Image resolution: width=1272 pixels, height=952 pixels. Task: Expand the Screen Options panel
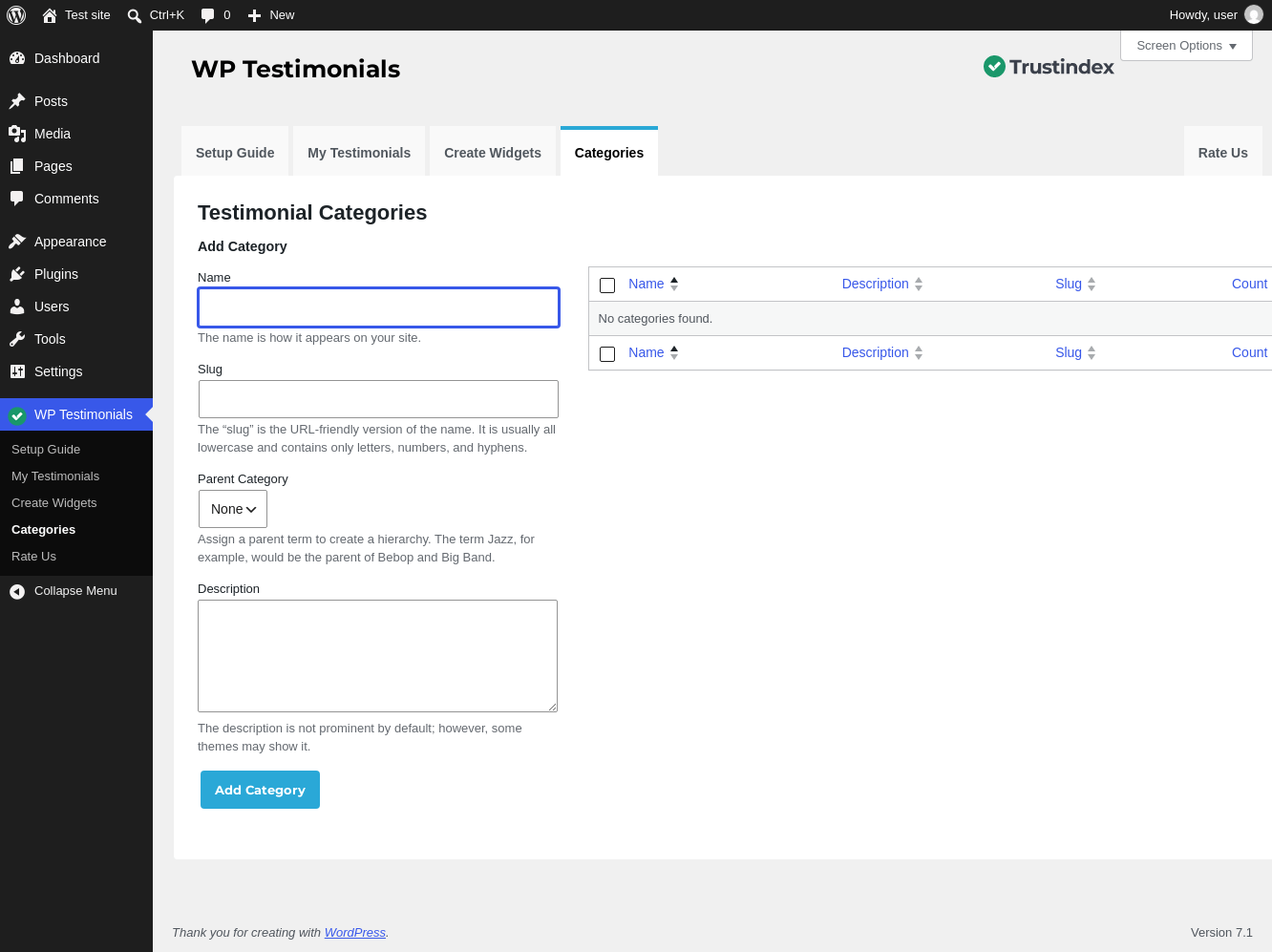(1186, 46)
